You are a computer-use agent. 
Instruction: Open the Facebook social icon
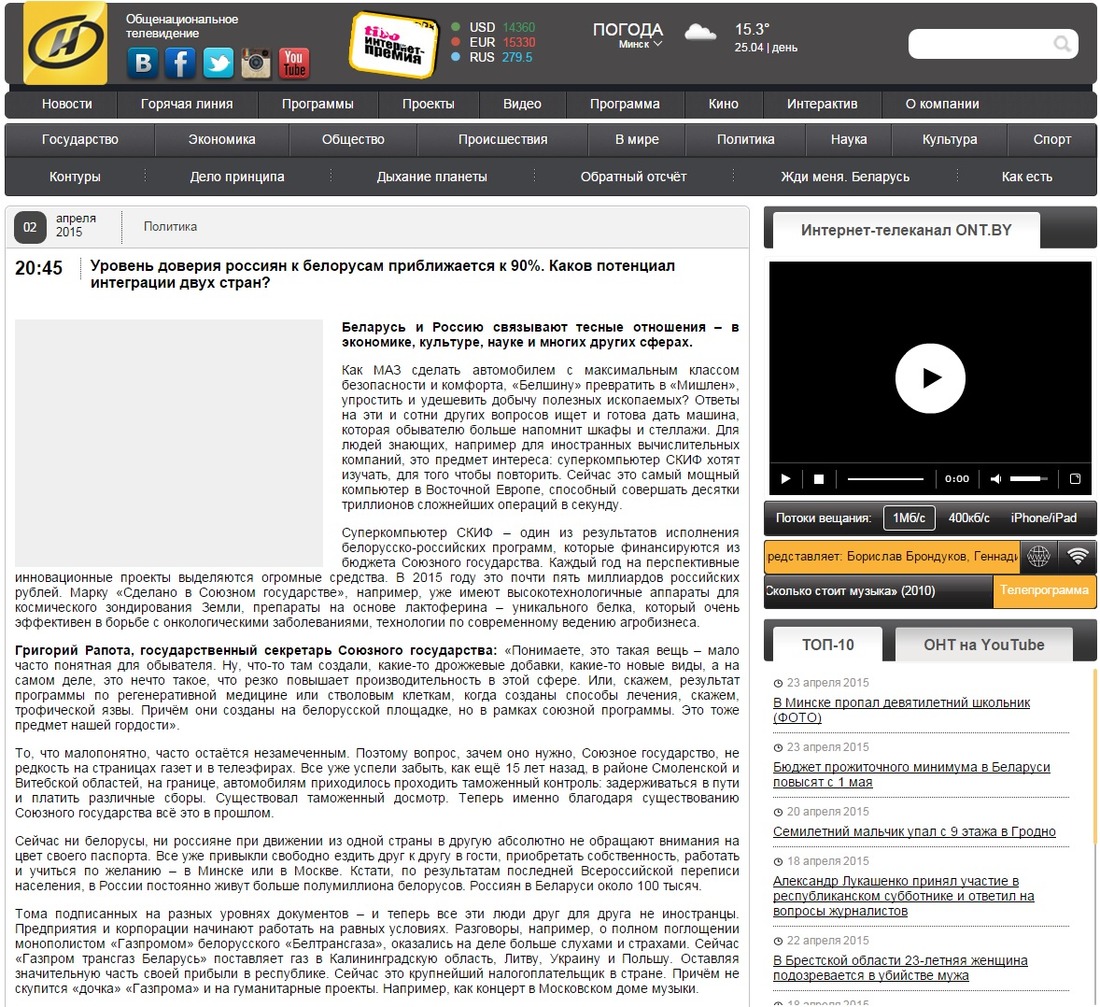pyautogui.click(x=180, y=63)
